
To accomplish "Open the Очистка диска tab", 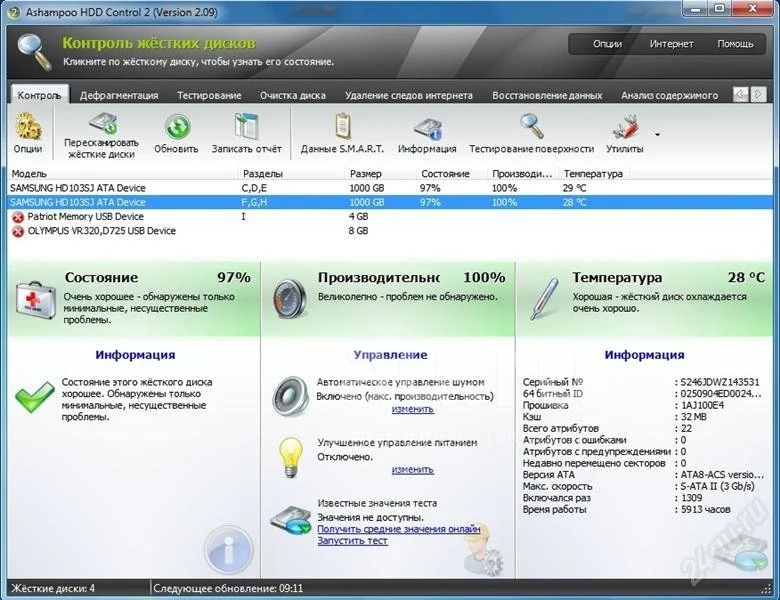I will coord(292,96).
